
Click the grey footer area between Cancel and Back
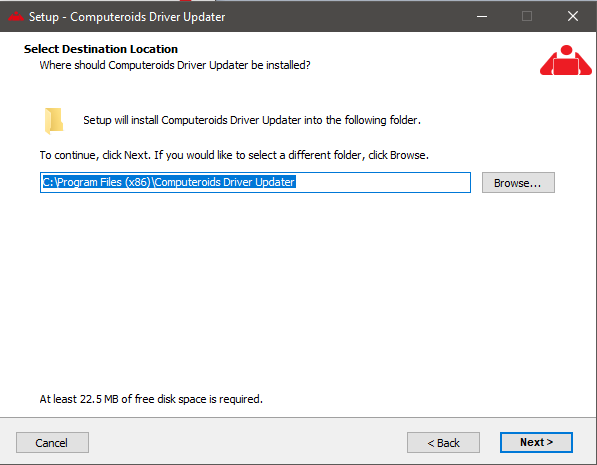click(x=247, y=443)
